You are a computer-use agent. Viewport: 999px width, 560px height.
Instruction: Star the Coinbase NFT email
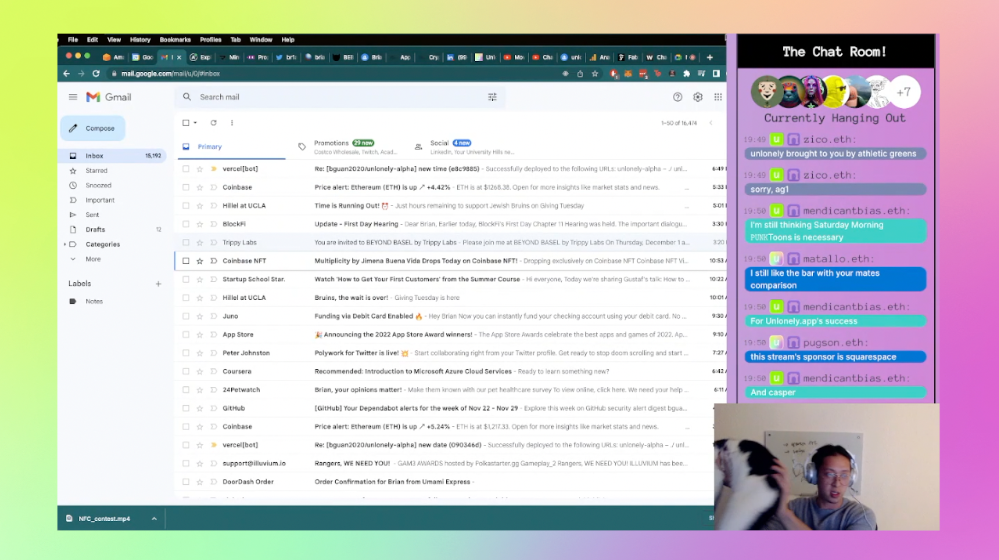tap(199, 261)
